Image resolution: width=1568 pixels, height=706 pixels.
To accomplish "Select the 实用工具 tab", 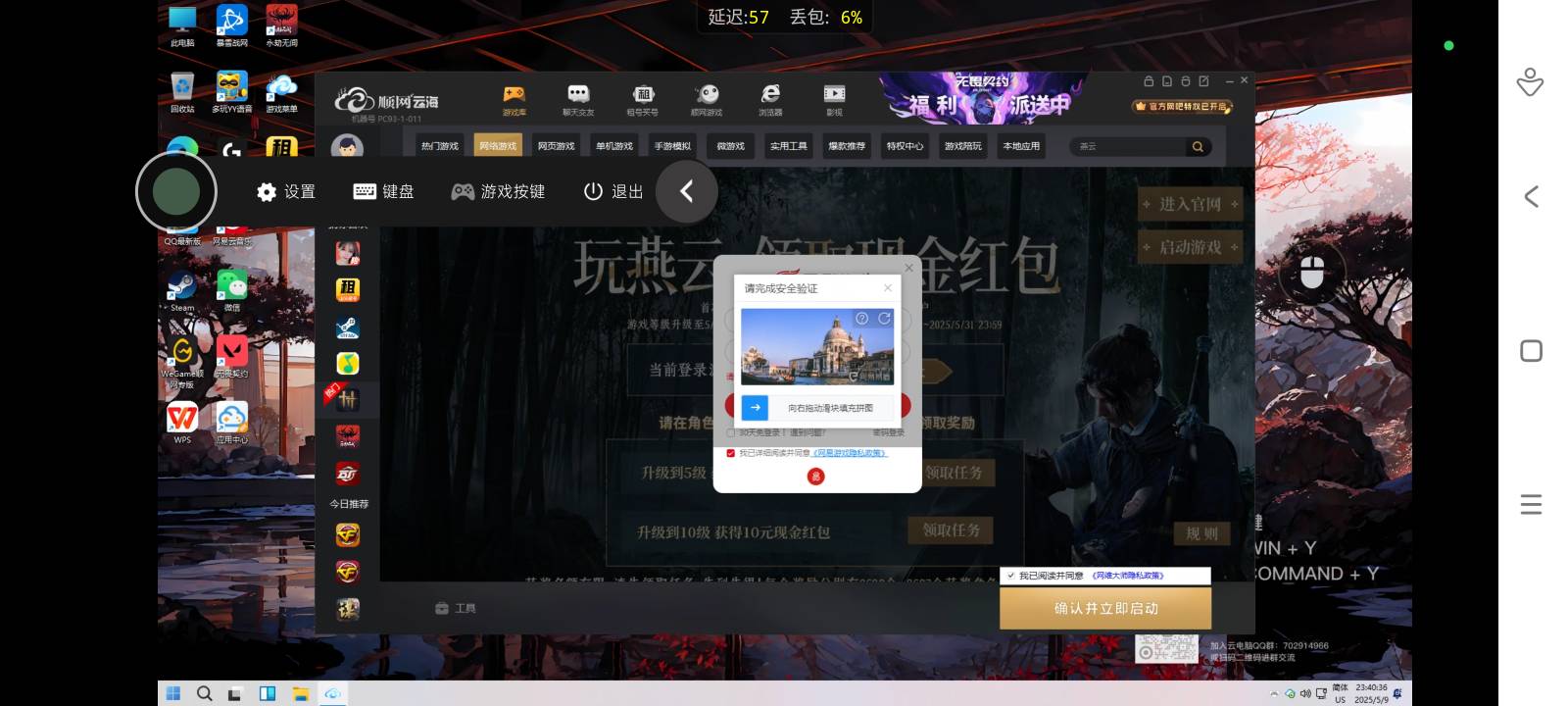I will pyautogui.click(x=789, y=146).
